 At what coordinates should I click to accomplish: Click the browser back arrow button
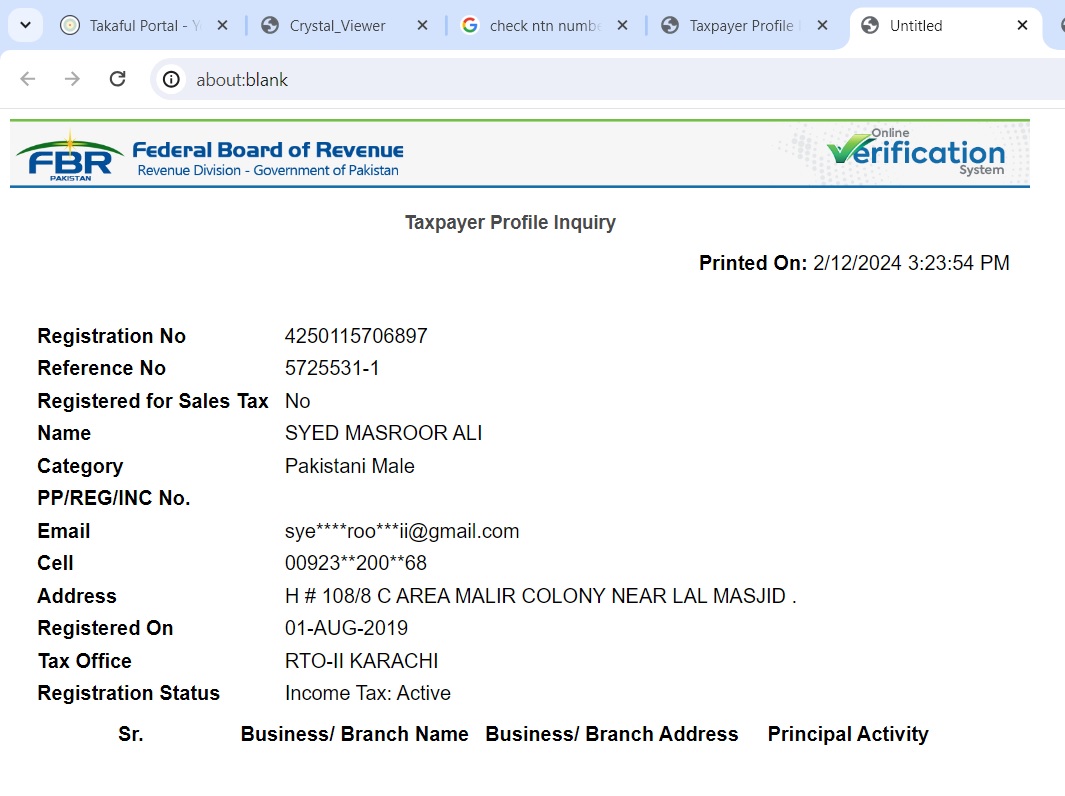(x=28, y=79)
